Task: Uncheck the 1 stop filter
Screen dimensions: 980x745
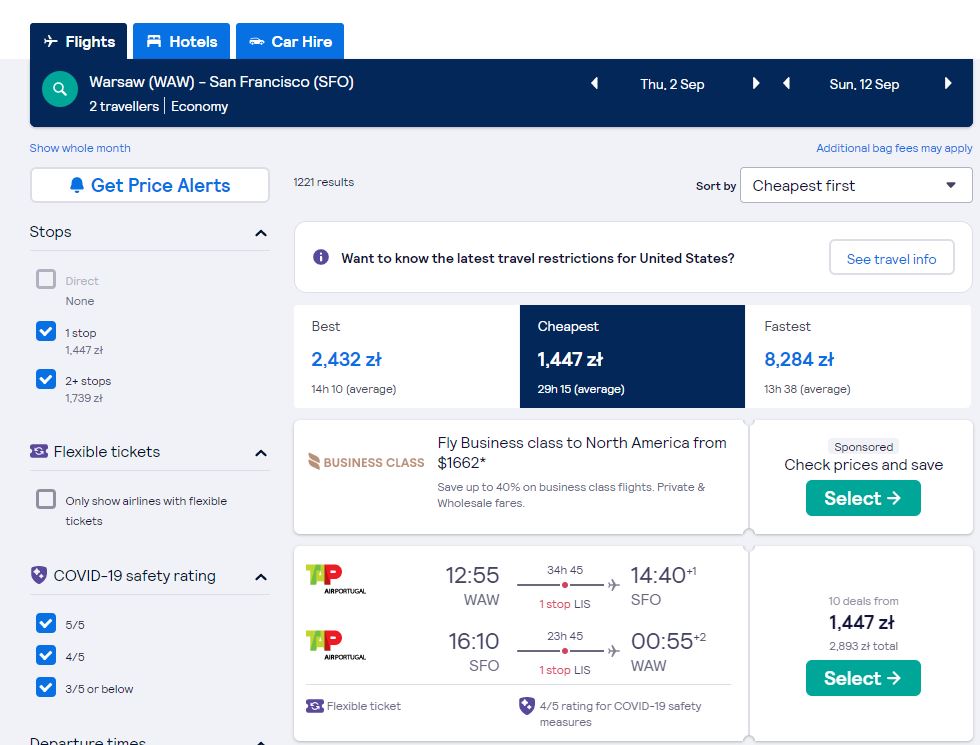Action: [46, 331]
